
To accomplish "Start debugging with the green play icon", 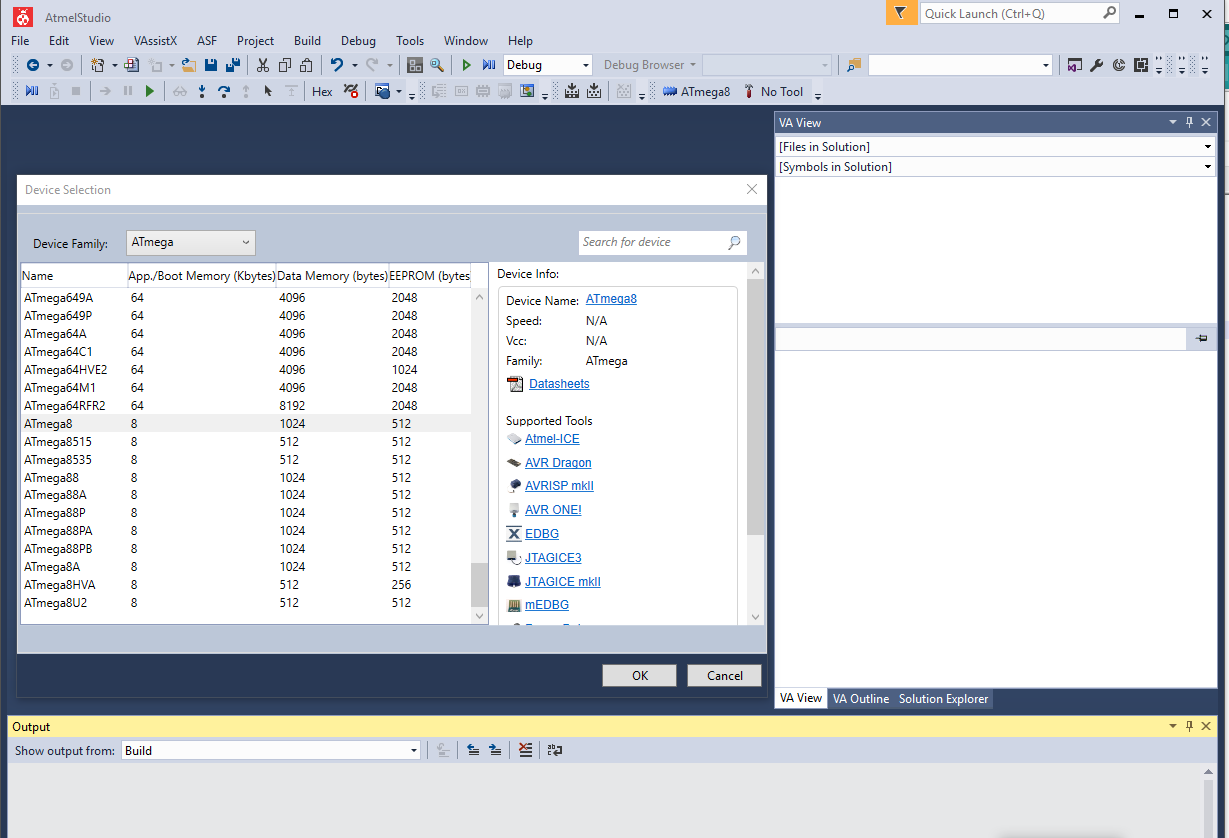I will (466, 65).
